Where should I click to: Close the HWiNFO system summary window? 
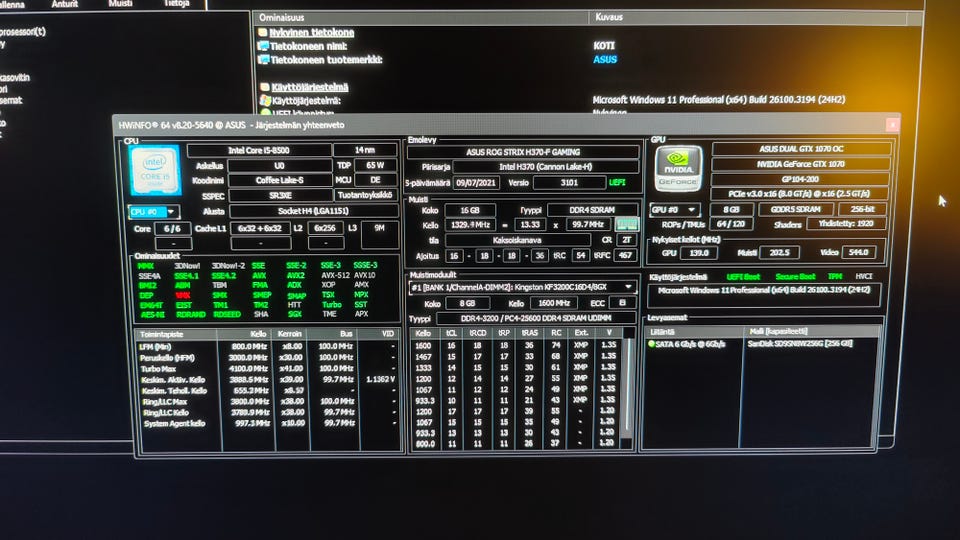[x=892, y=124]
